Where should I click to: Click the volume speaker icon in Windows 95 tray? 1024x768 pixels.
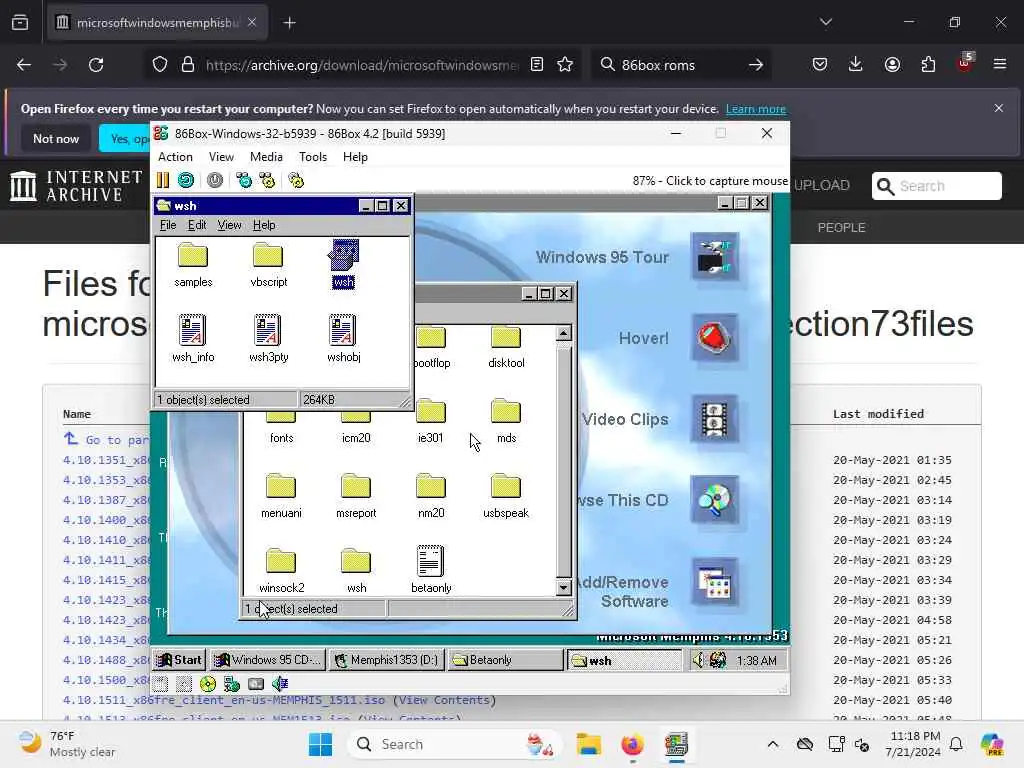(x=698, y=660)
